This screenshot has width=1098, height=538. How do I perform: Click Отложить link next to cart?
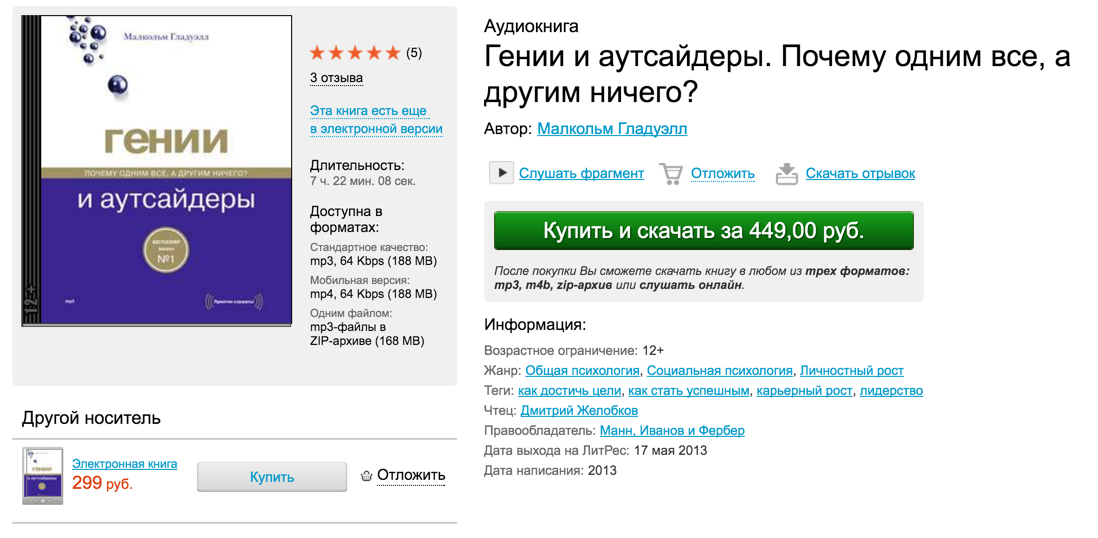[723, 173]
